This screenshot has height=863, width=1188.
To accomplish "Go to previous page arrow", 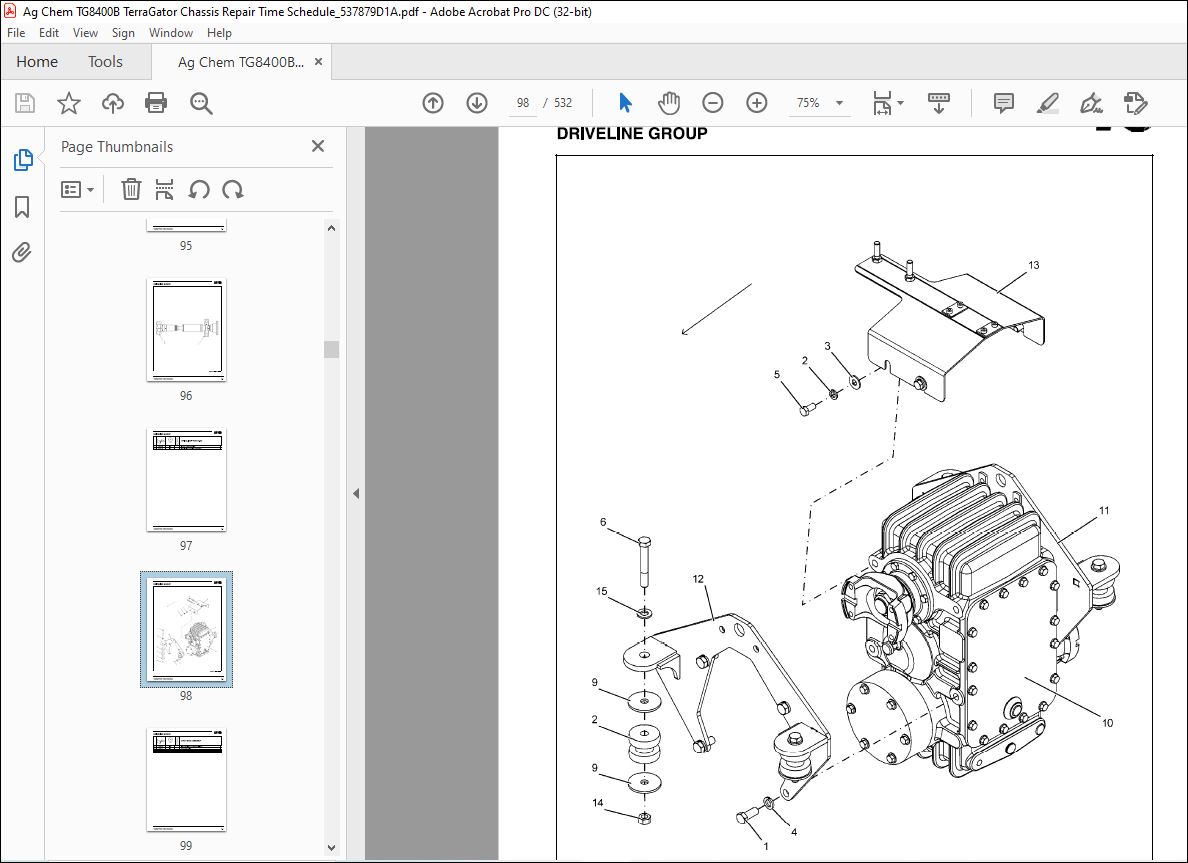I will pos(433,103).
